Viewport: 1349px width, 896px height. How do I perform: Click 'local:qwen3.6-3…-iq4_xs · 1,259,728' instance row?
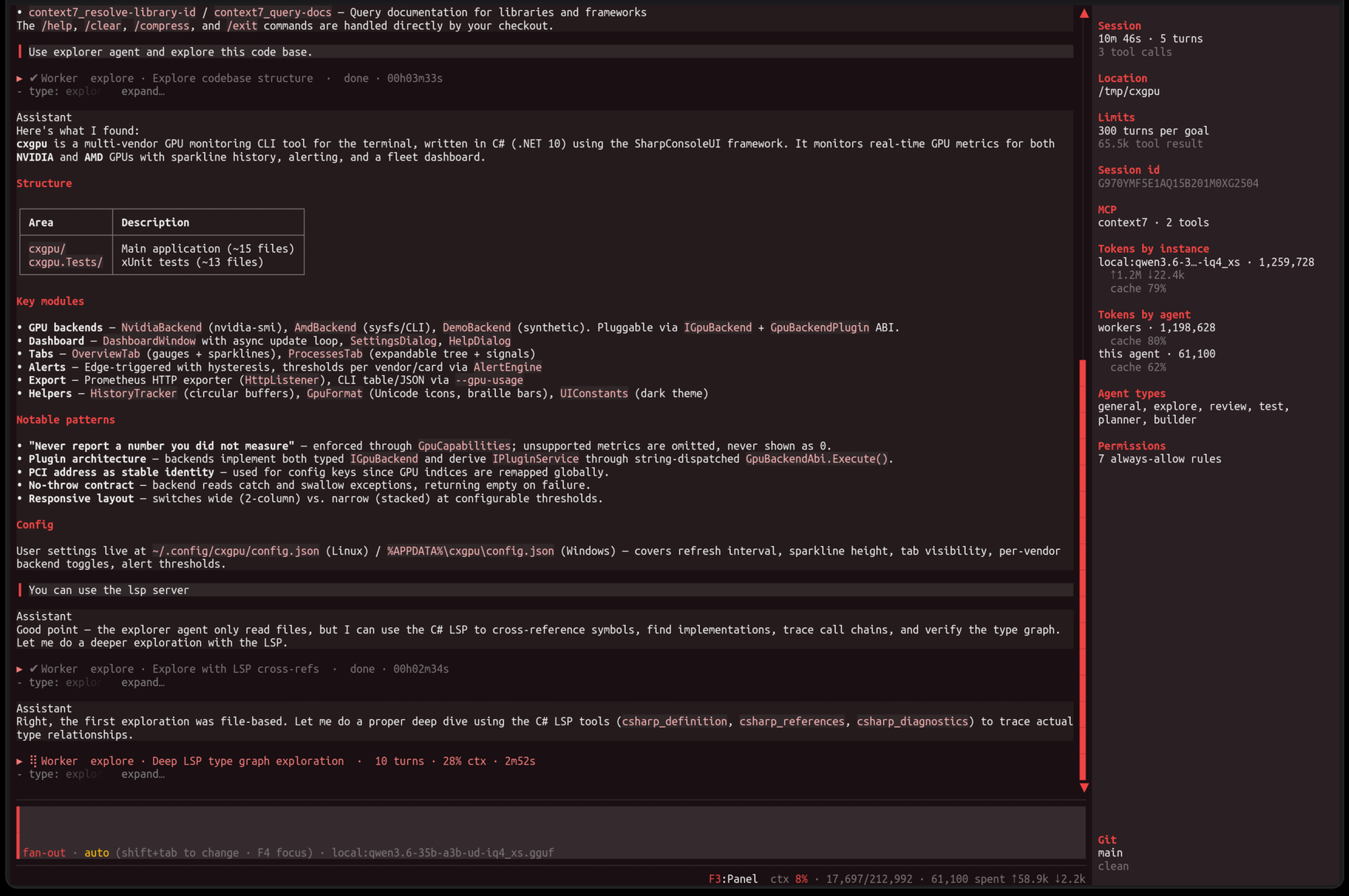[x=1206, y=262]
